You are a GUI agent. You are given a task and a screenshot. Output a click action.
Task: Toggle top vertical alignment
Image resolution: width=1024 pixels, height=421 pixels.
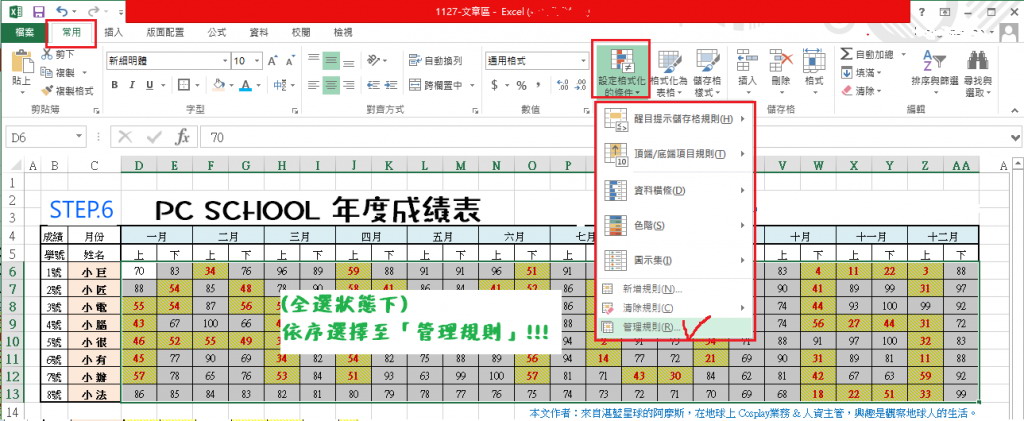click(x=314, y=60)
